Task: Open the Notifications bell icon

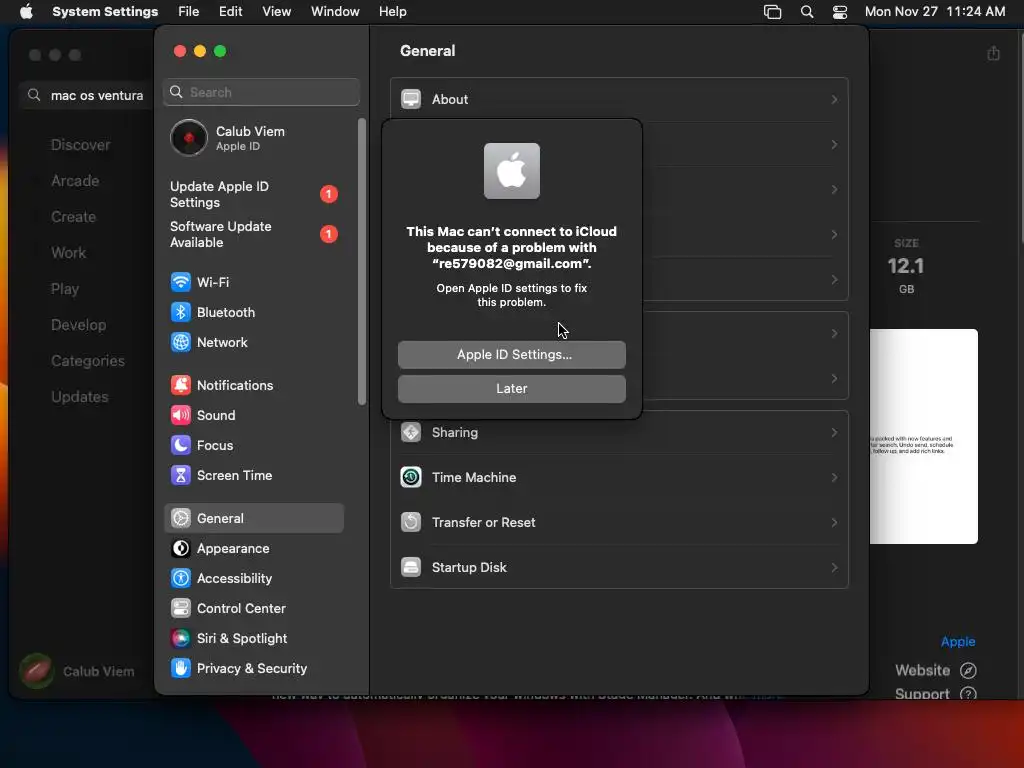Action: tap(181, 385)
